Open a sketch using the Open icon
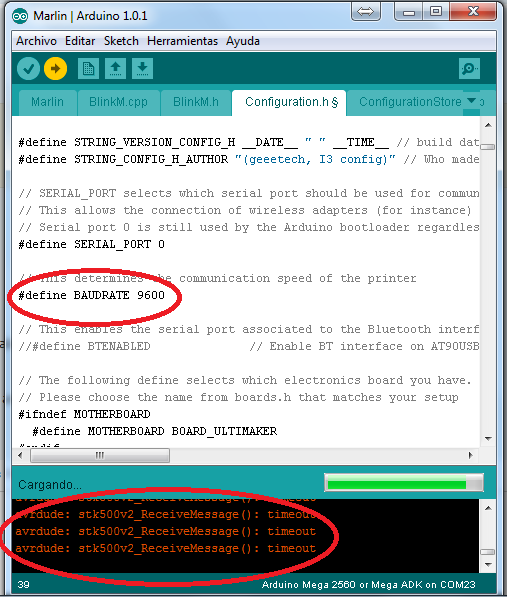The image size is (507, 597). coord(115,69)
